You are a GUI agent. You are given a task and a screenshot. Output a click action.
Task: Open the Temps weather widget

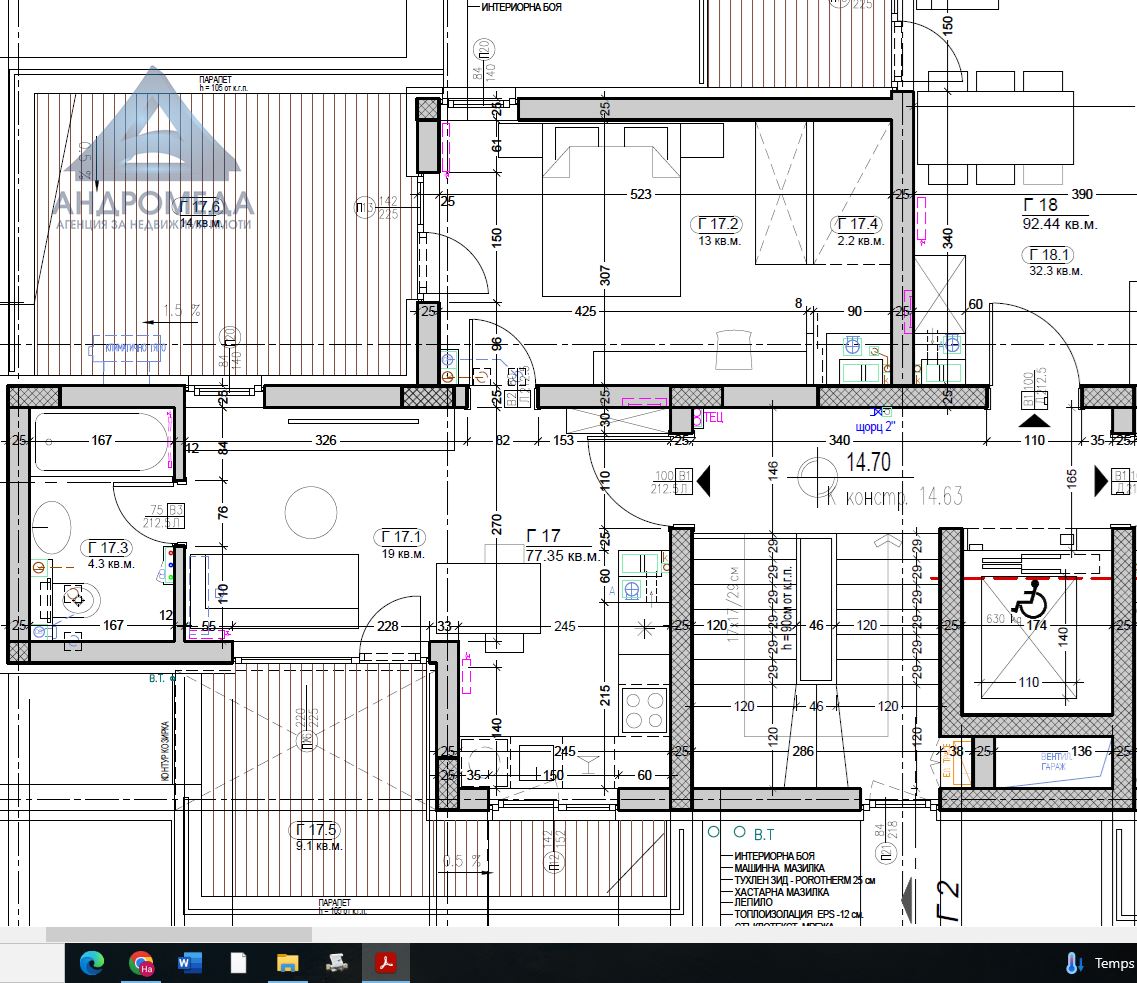pos(1100,963)
